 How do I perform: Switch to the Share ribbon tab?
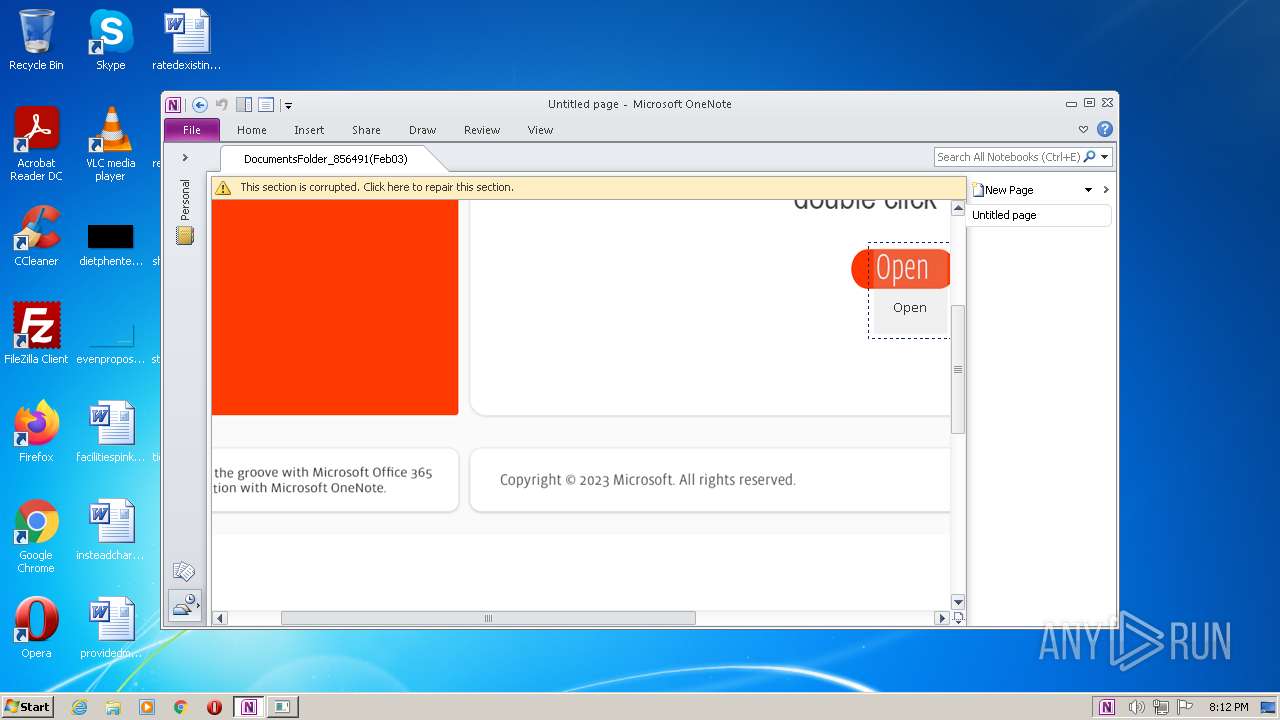point(366,130)
